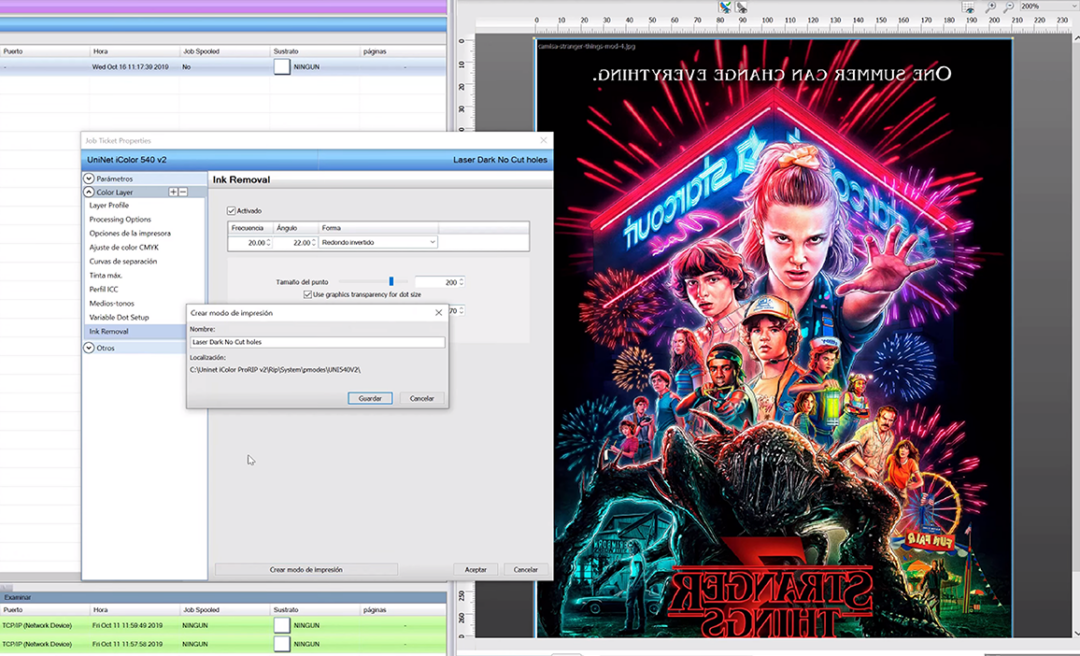Uncheck the Activado checkbox in Ink Removal

231,210
